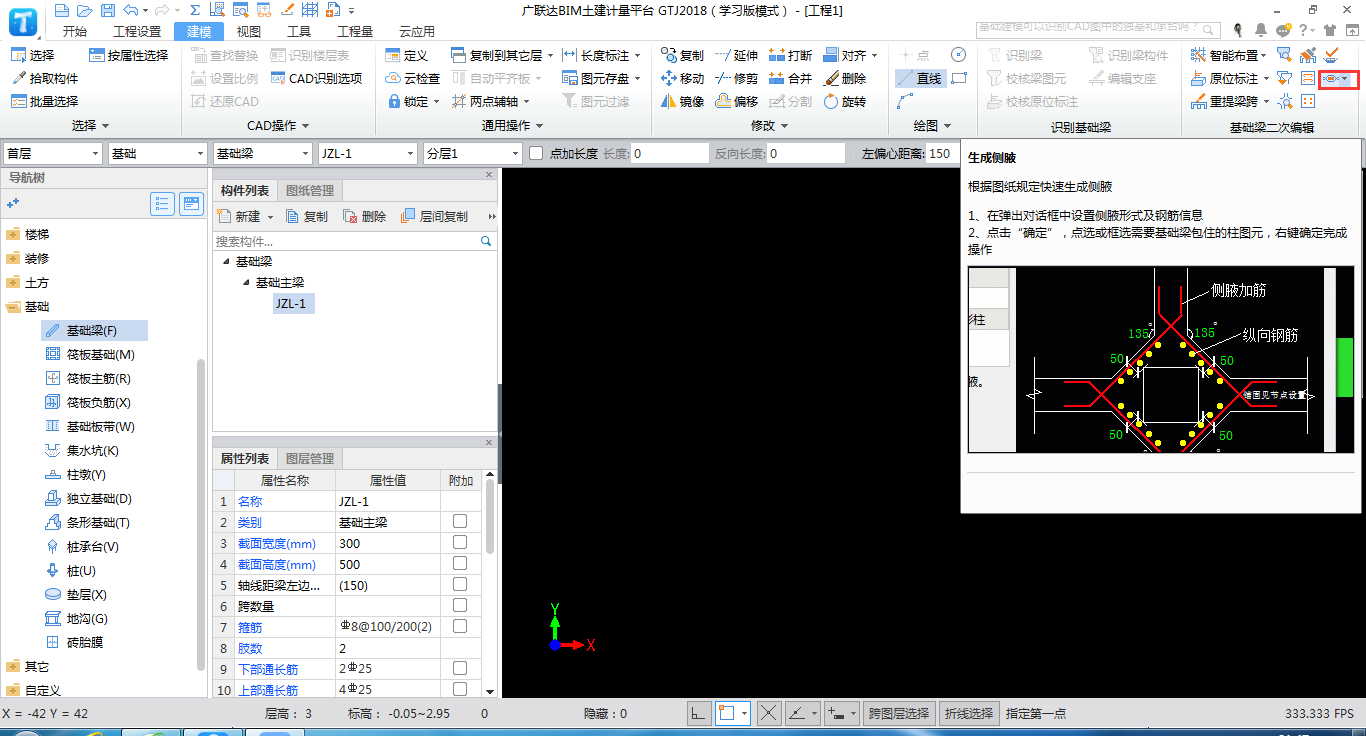Select the rectangle drawing tool

tap(958, 78)
